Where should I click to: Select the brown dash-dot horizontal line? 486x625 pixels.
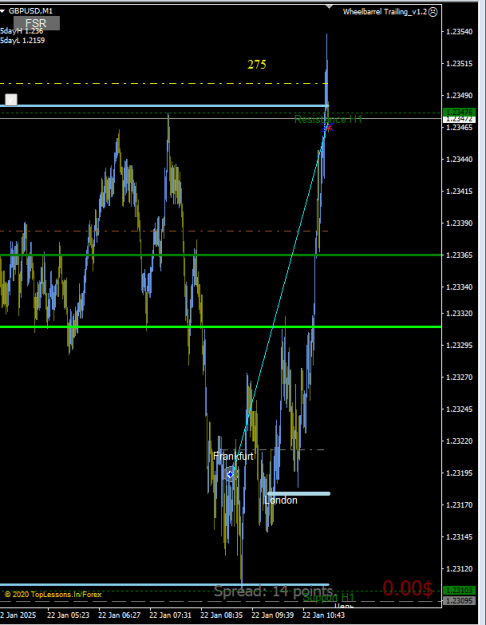pyautogui.click(x=163, y=231)
